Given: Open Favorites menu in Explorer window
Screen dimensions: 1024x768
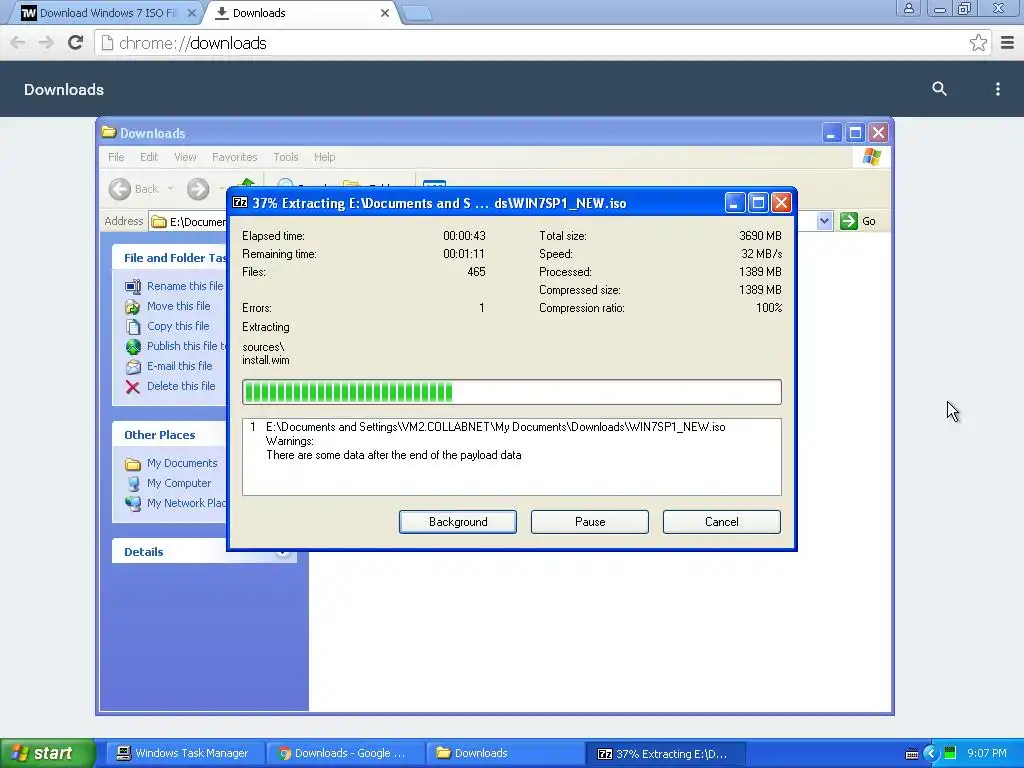Looking at the screenshot, I should pos(234,157).
